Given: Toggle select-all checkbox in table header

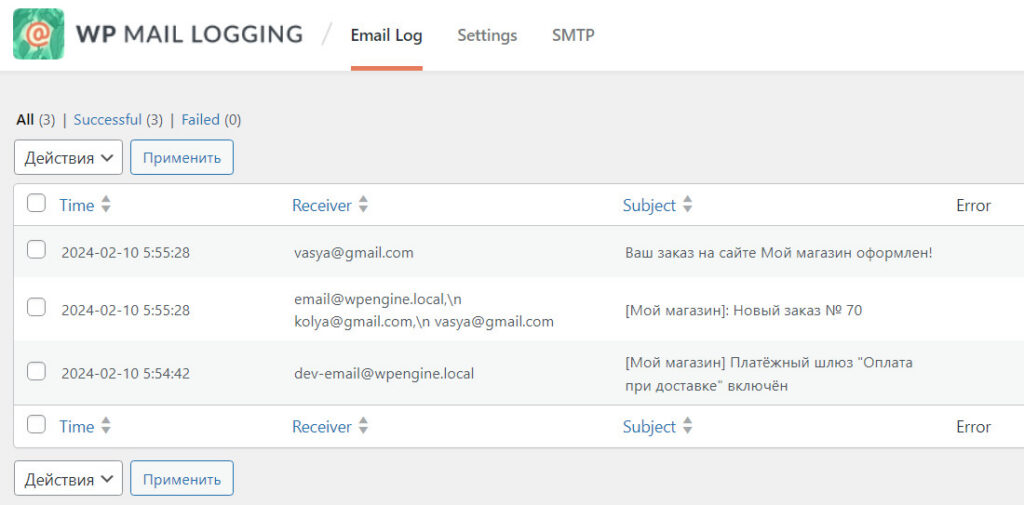Looking at the screenshot, I should [x=36, y=204].
